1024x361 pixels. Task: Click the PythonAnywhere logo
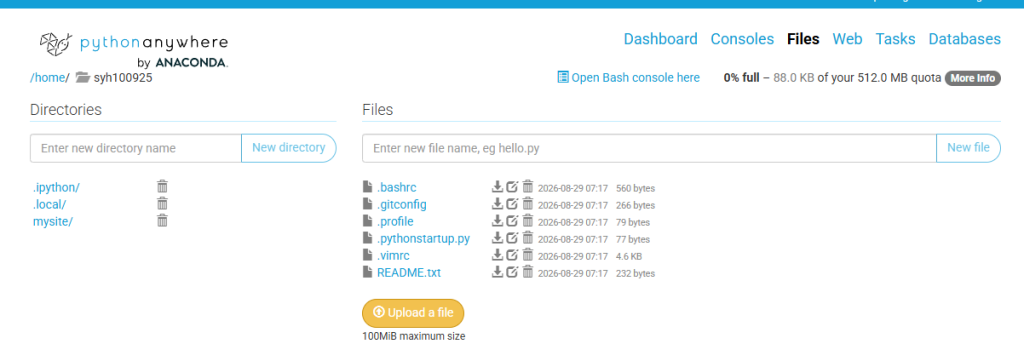tap(133, 50)
